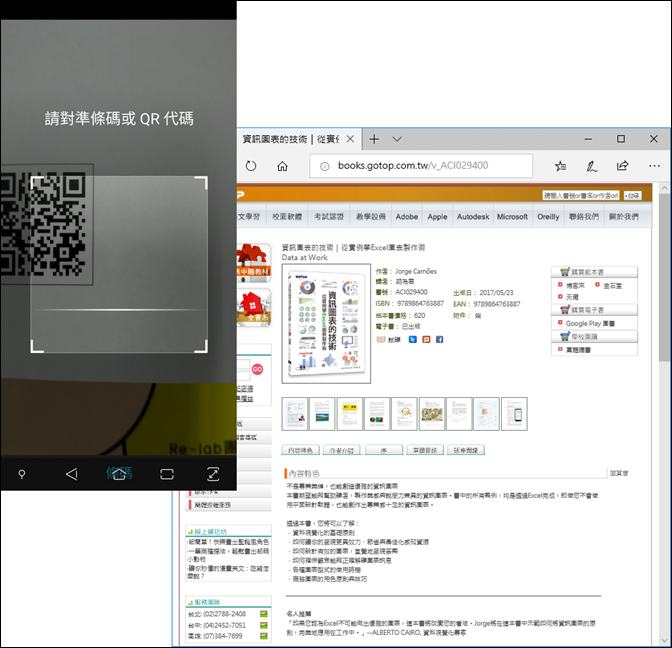Click the page vertical scrollbar thumb
Screen dimensions: 672x648
click(664, 279)
